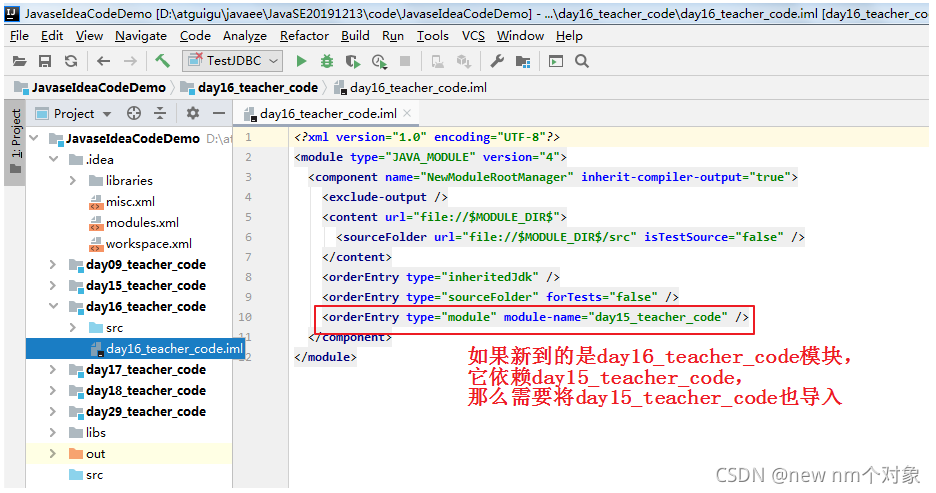Click day16_teacher_code in the breadcrumb bar
The width and height of the screenshot is (936, 493).
250,88
